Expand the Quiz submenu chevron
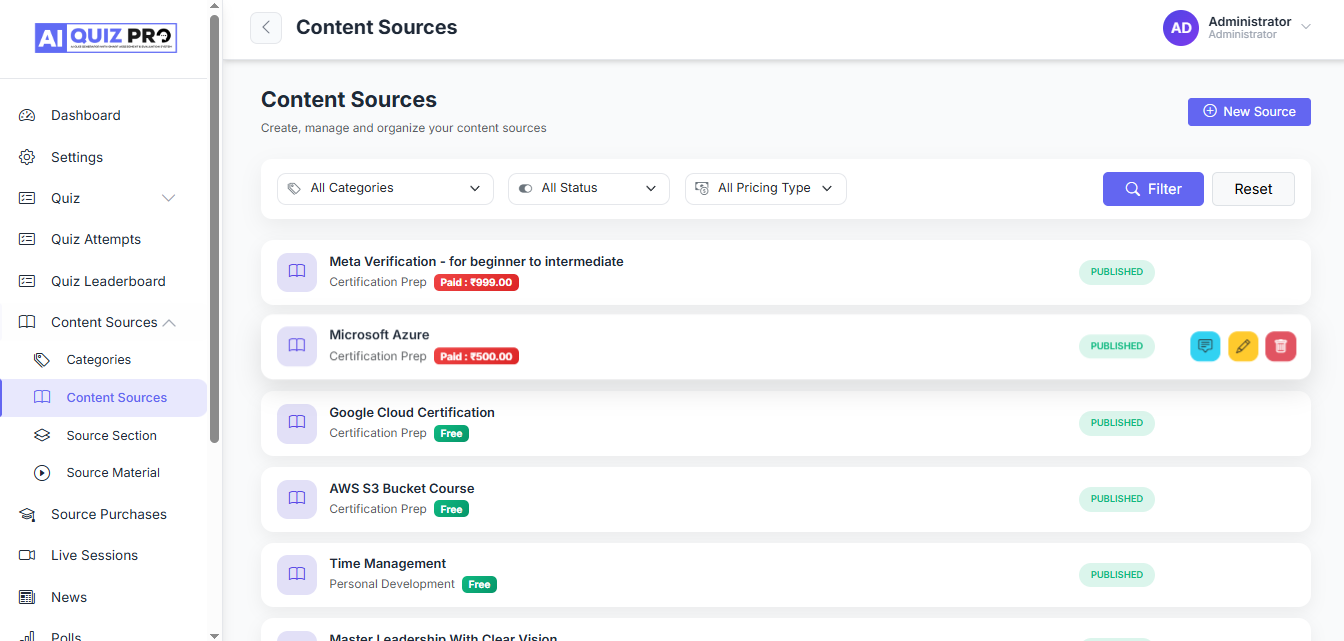1344x641 pixels. (169, 198)
